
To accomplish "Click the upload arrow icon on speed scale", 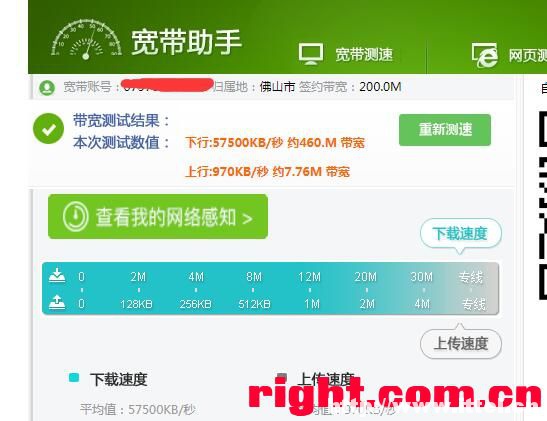I will click(x=57, y=302).
